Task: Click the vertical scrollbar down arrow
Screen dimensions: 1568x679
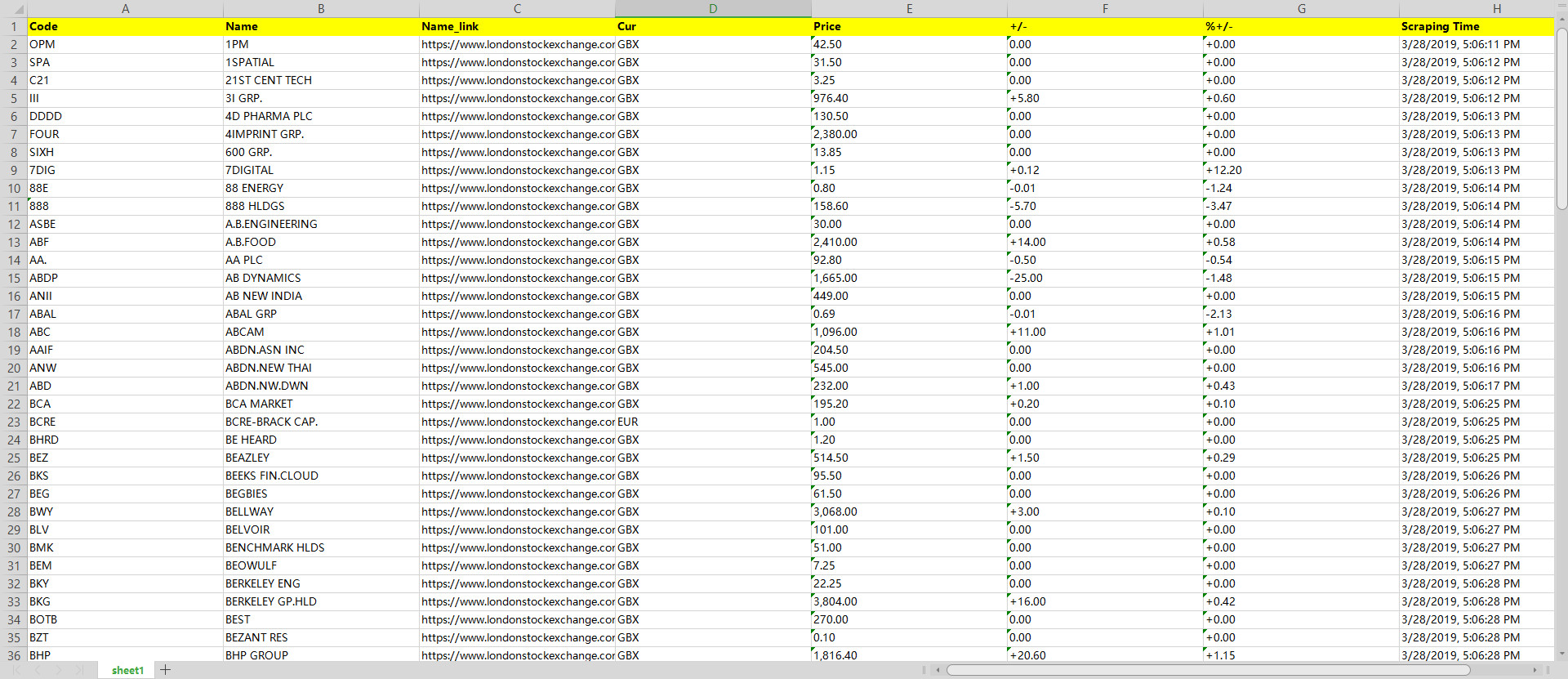Action: (1561, 654)
